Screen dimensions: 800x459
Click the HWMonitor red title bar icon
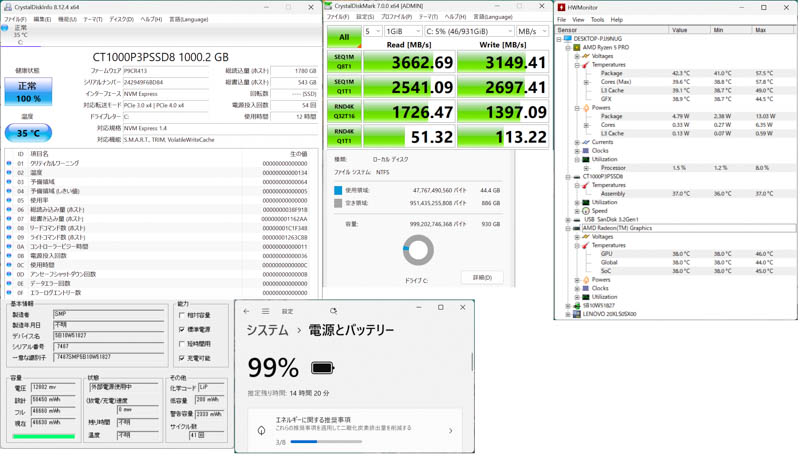[561, 7]
